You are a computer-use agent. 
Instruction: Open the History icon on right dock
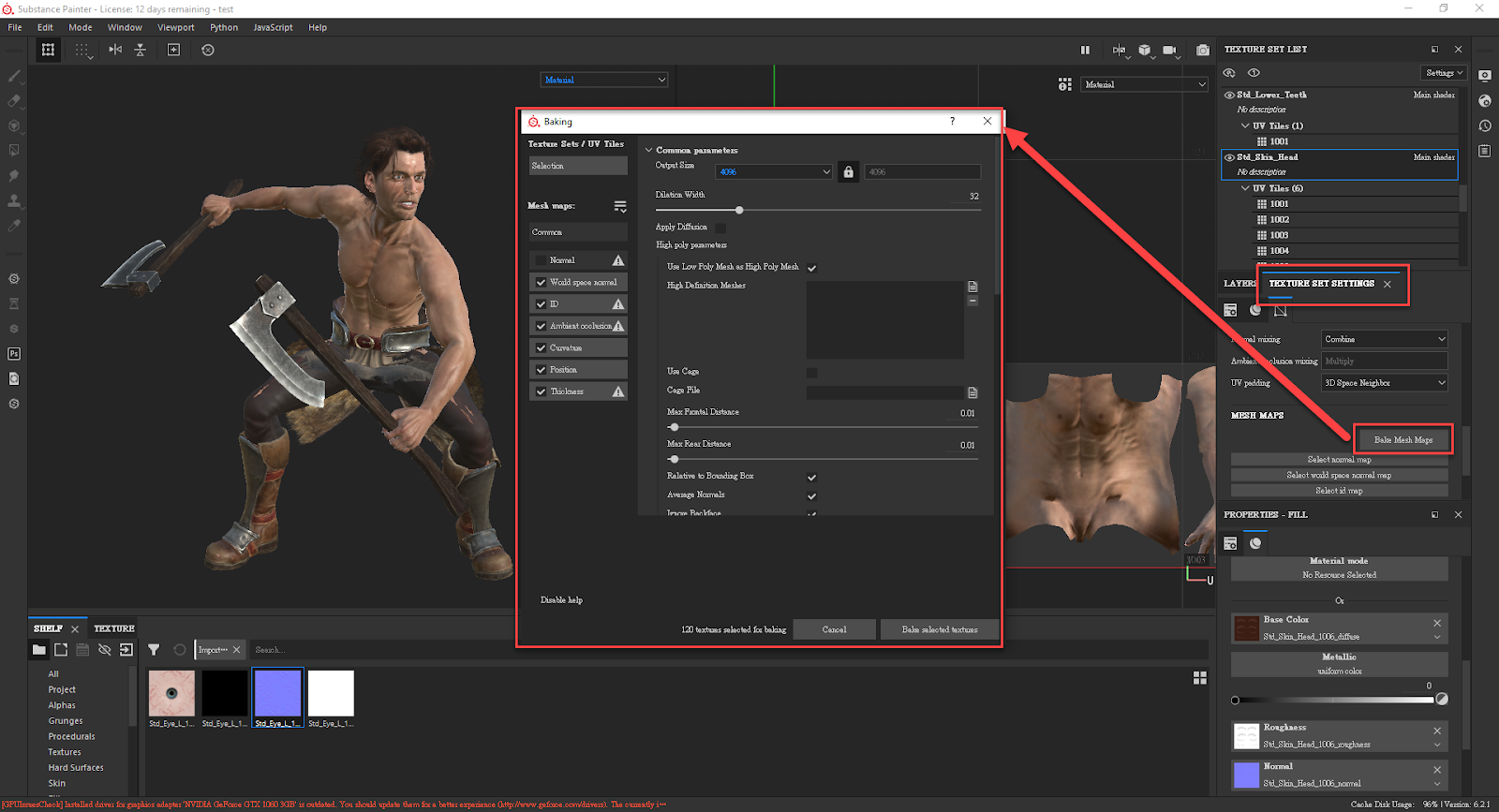pyautogui.click(x=1485, y=125)
